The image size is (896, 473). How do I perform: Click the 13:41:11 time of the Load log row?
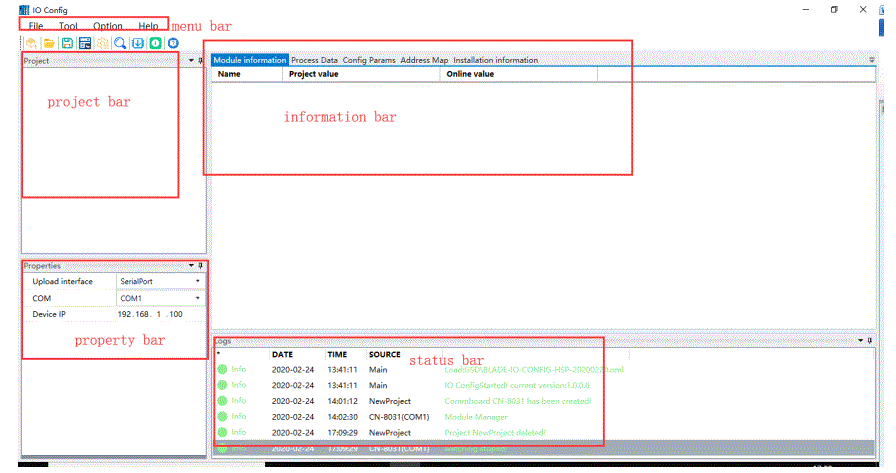pos(342,370)
